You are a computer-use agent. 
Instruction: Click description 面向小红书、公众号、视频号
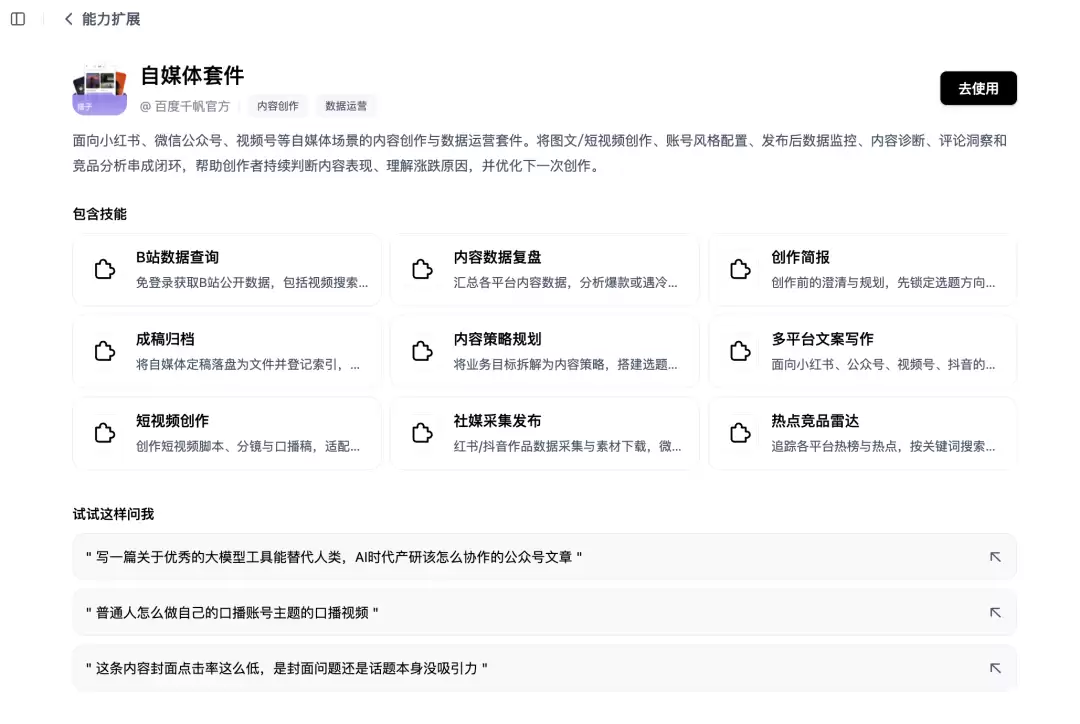pyautogui.click(x=883, y=364)
